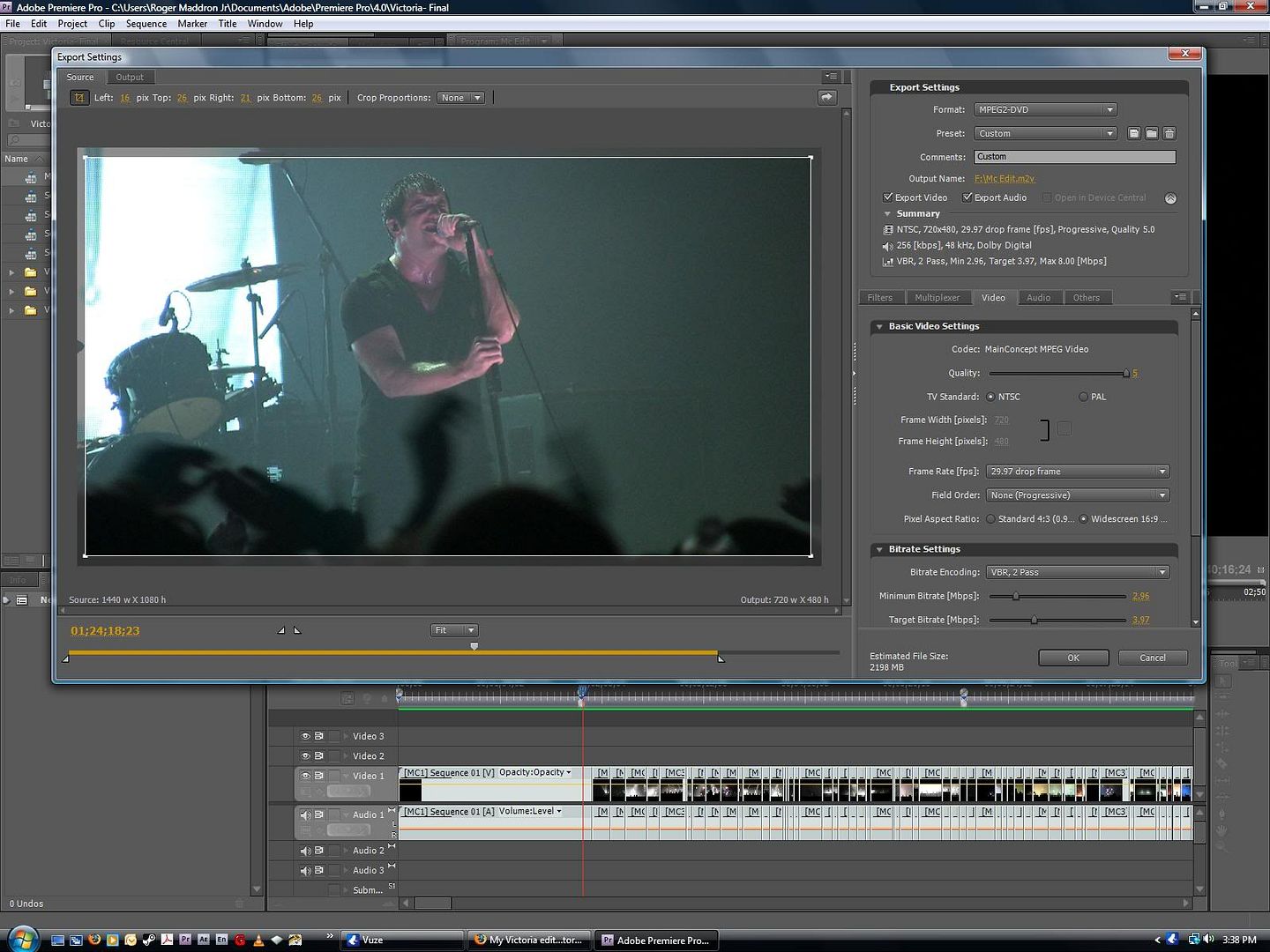Select the NTSC TV standard radio button

(990, 397)
